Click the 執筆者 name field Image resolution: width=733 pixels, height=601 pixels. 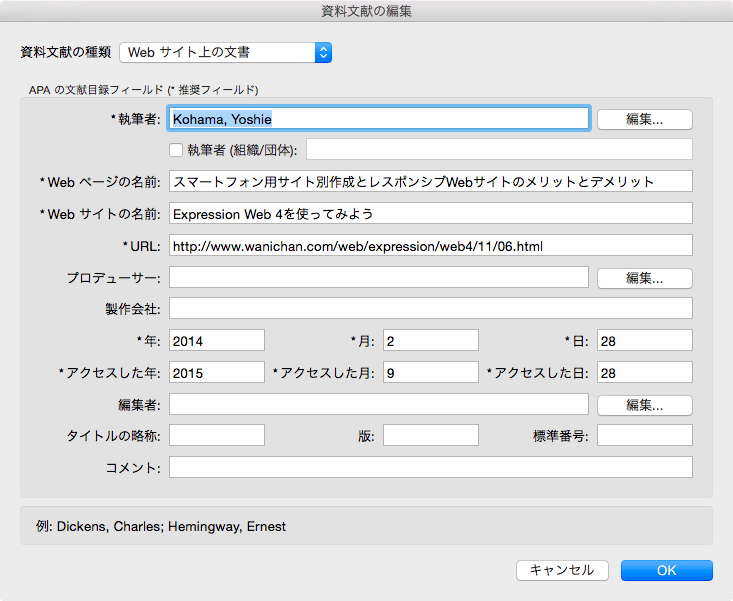click(379, 119)
